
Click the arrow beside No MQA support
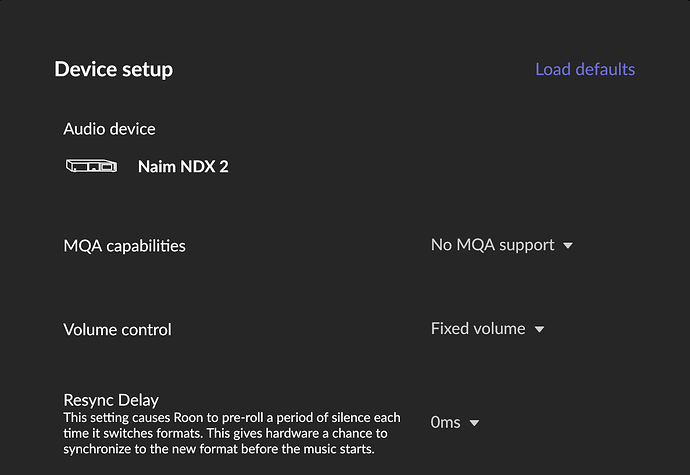pos(568,245)
